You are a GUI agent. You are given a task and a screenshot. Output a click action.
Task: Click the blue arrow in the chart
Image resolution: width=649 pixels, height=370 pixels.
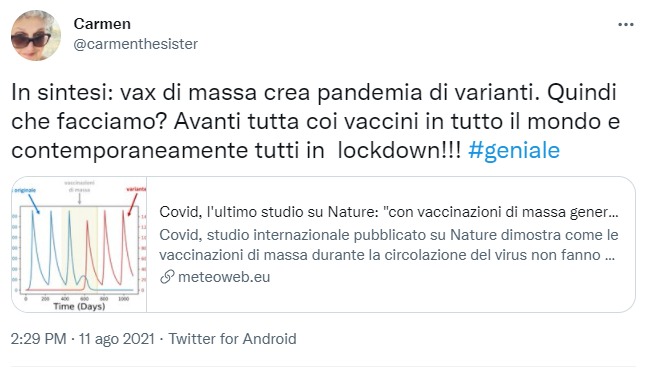pos(34,204)
